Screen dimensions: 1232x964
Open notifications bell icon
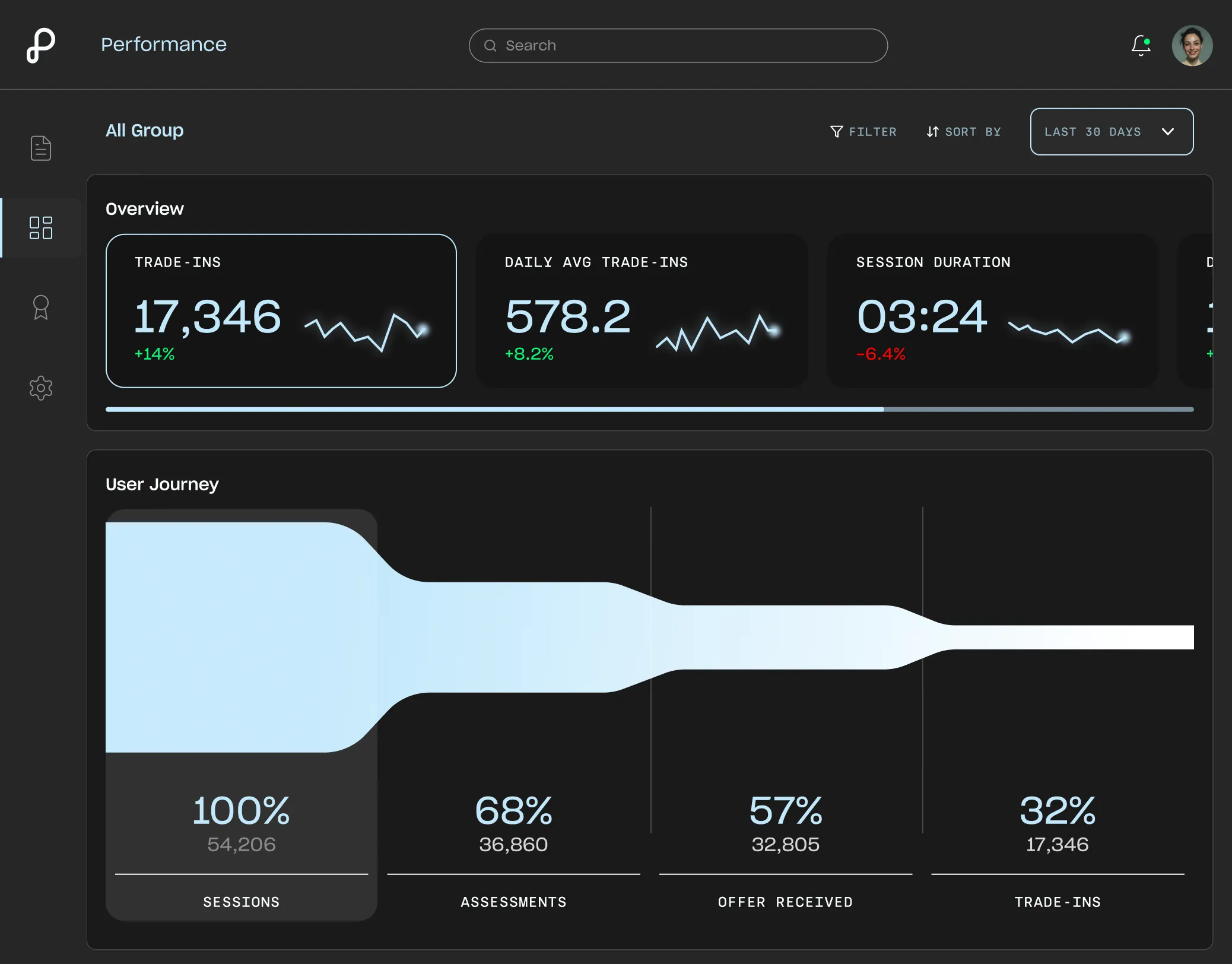coord(1140,45)
